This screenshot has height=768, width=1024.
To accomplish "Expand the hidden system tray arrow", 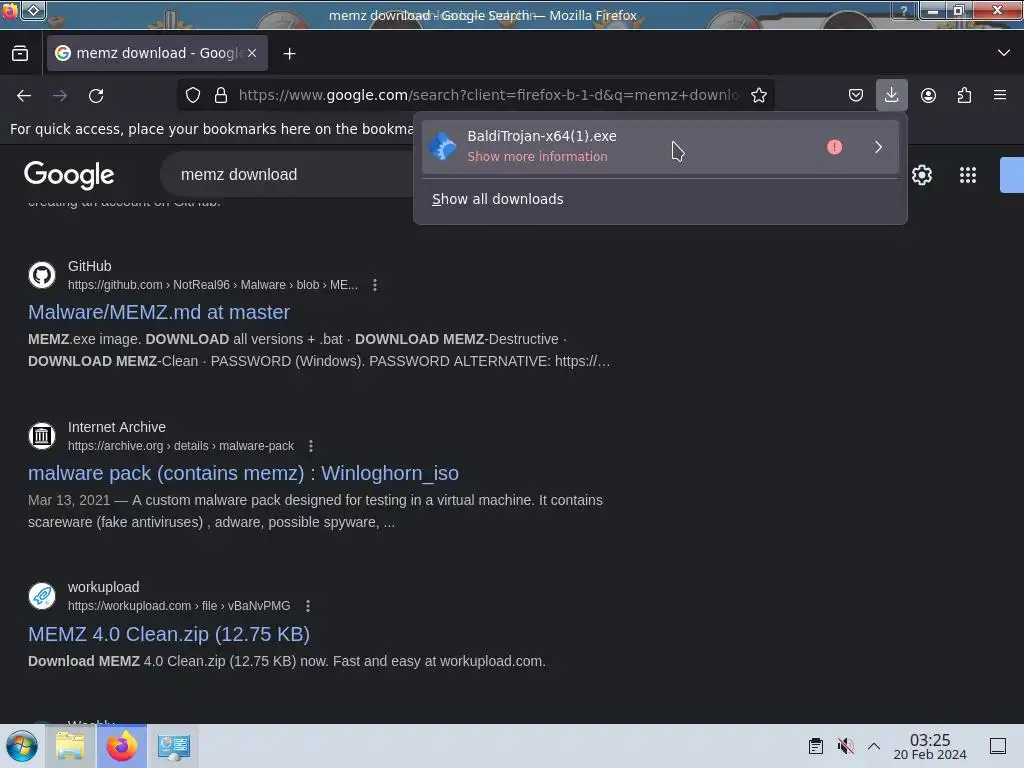I will click(874, 746).
